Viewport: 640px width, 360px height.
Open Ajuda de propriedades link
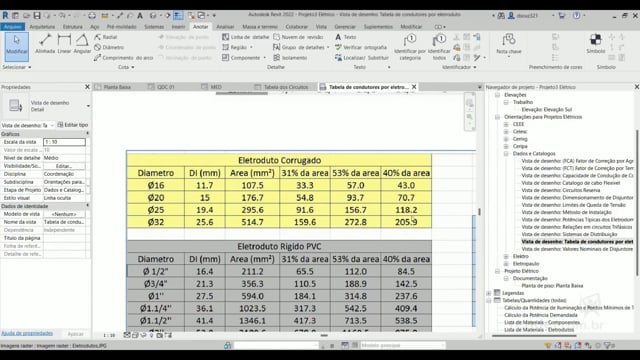coord(27,333)
